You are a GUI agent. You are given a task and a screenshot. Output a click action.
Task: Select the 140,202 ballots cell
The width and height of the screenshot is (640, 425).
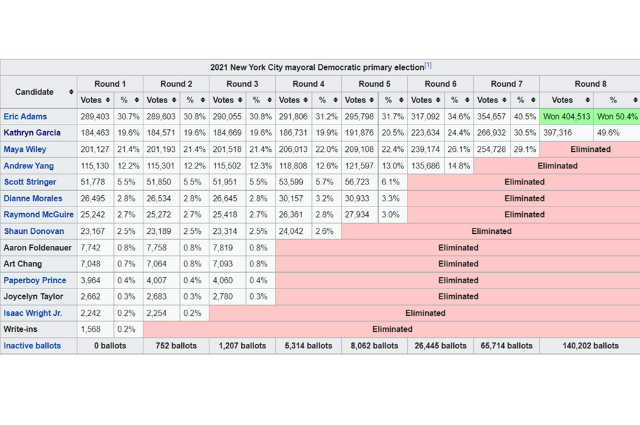point(590,346)
